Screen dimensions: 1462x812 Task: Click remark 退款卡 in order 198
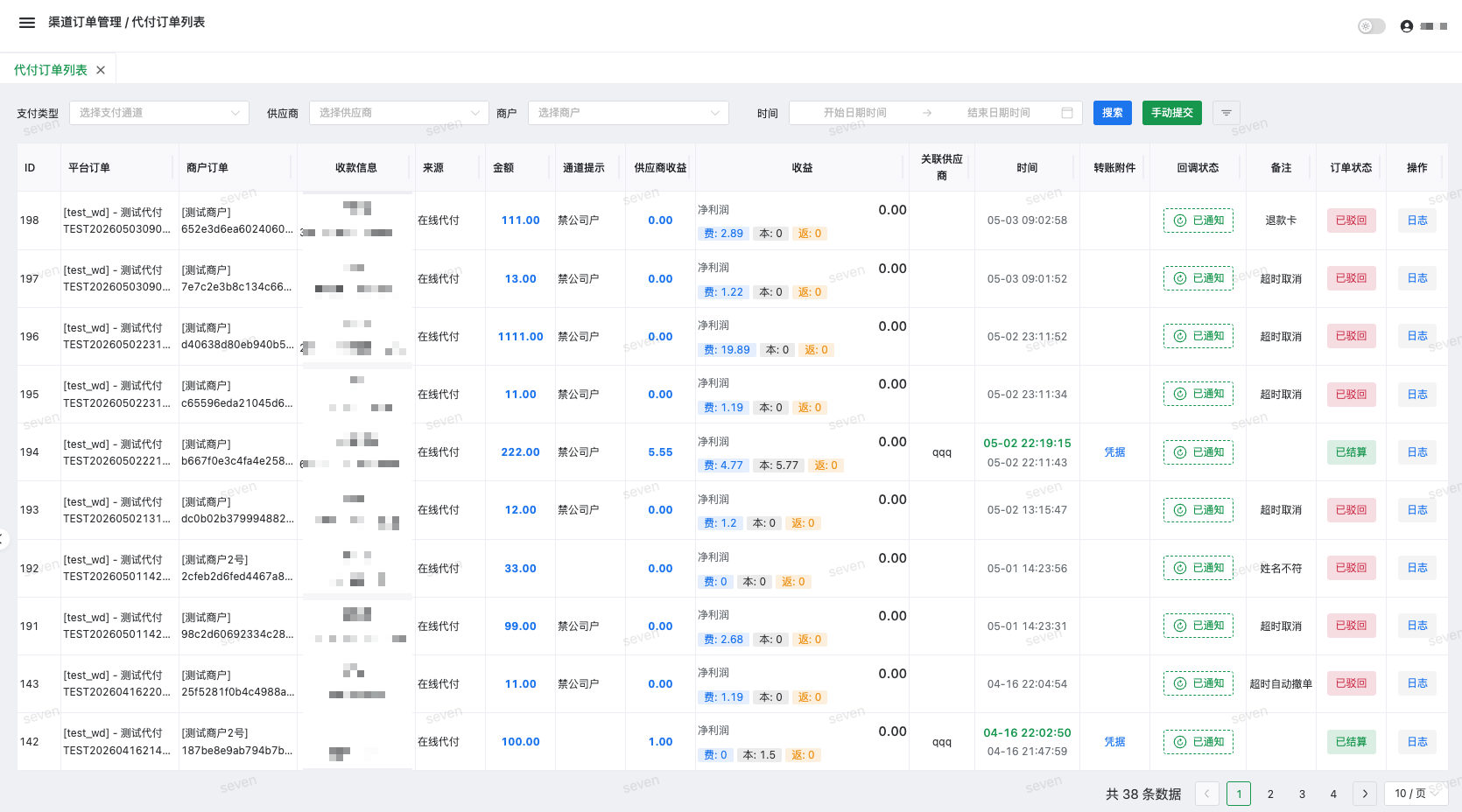pyautogui.click(x=1281, y=220)
